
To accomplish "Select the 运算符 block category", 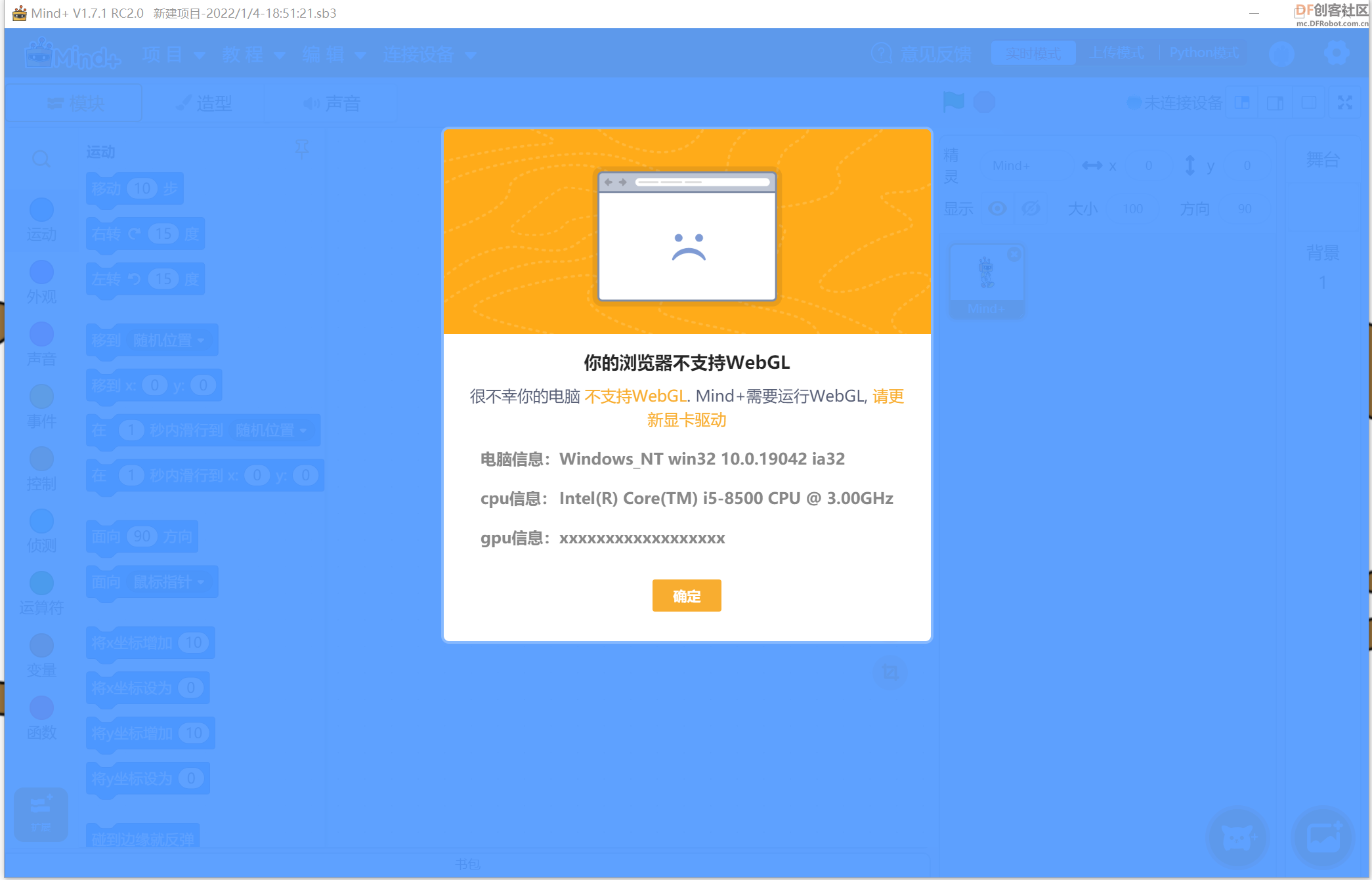I will (x=41, y=595).
